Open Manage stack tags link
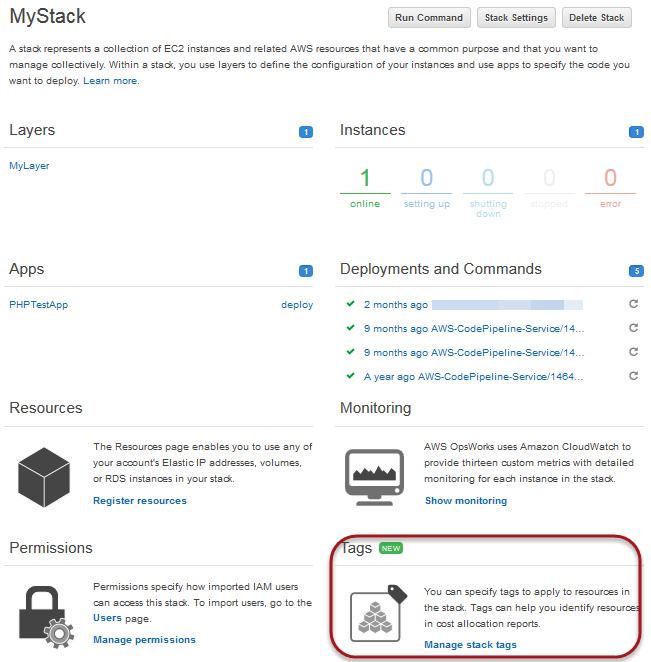651x662 pixels. click(470, 645)
